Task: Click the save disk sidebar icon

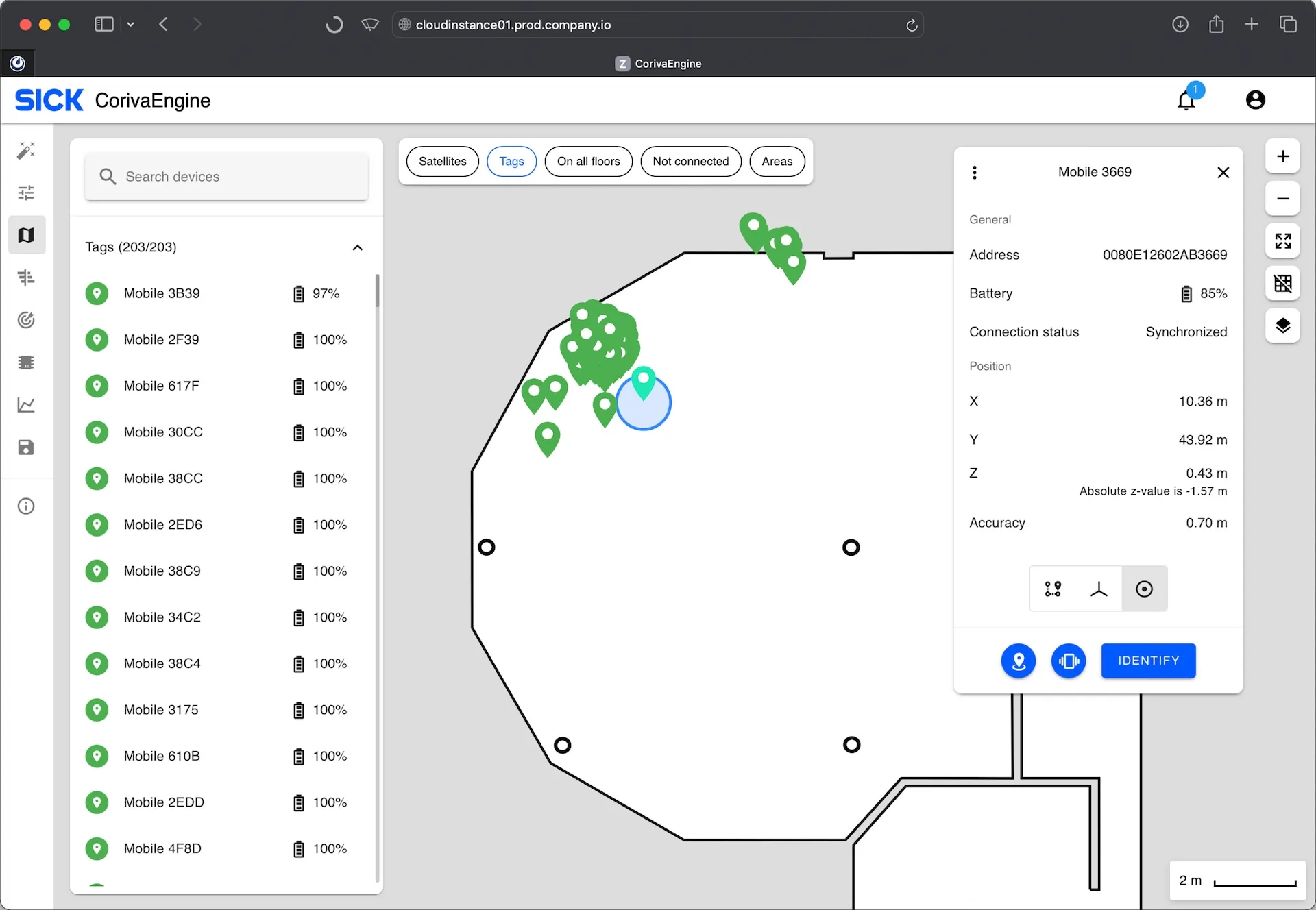Action: pyautogui.click(x=26, y=447)
